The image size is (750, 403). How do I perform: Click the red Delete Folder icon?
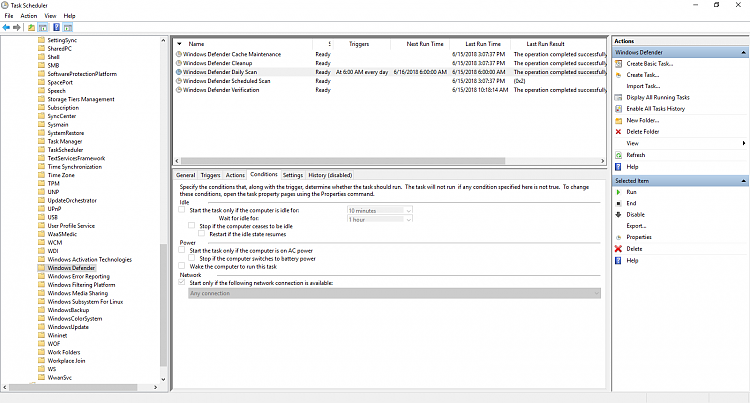tap(618, 132)
